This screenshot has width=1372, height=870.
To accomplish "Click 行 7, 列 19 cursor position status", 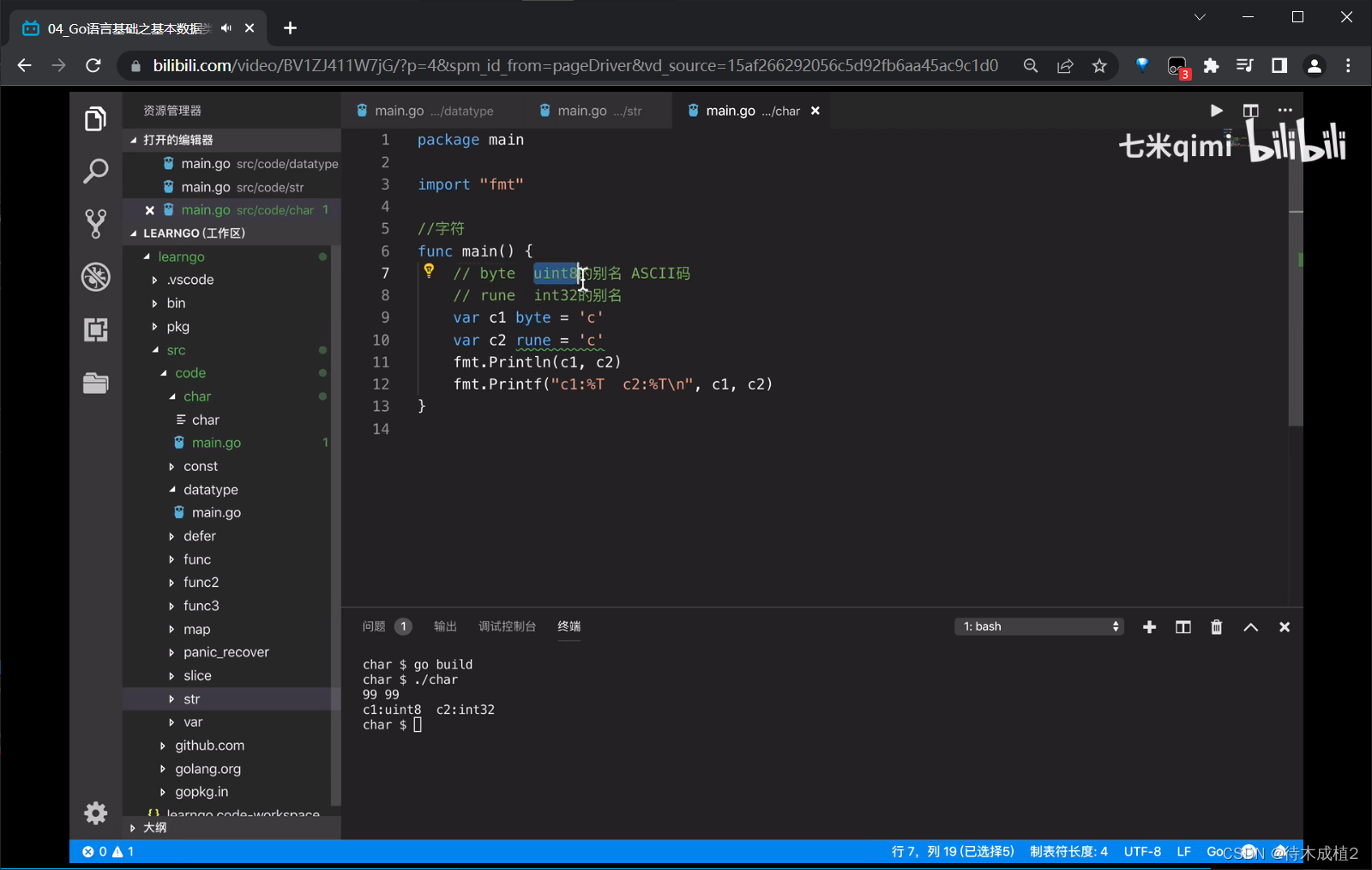I will coord(953,851).
